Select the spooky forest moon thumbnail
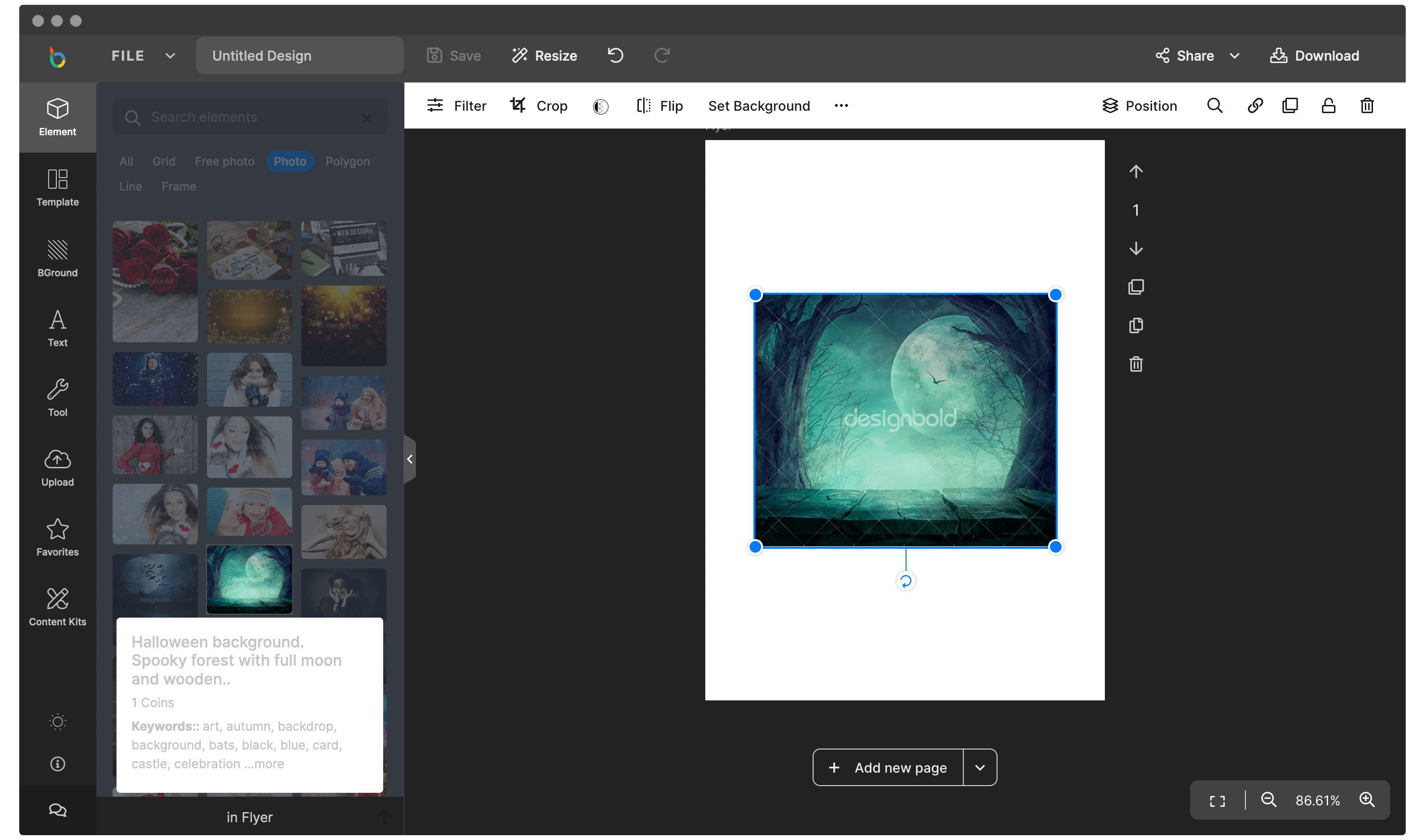The width and height of the screenshot is (1425, 840). coord(249,579)
